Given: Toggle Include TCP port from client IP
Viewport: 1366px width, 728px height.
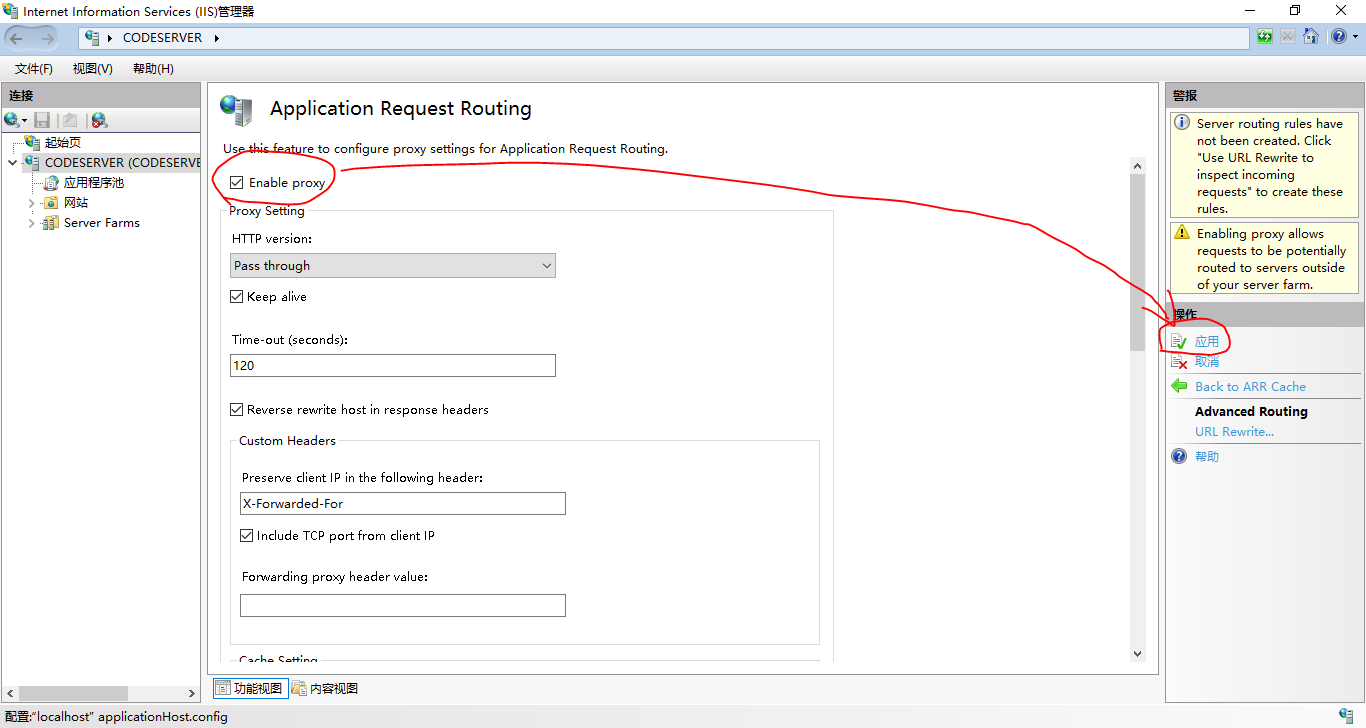Looking at the screenshot, I should click(x=247, y=536).
